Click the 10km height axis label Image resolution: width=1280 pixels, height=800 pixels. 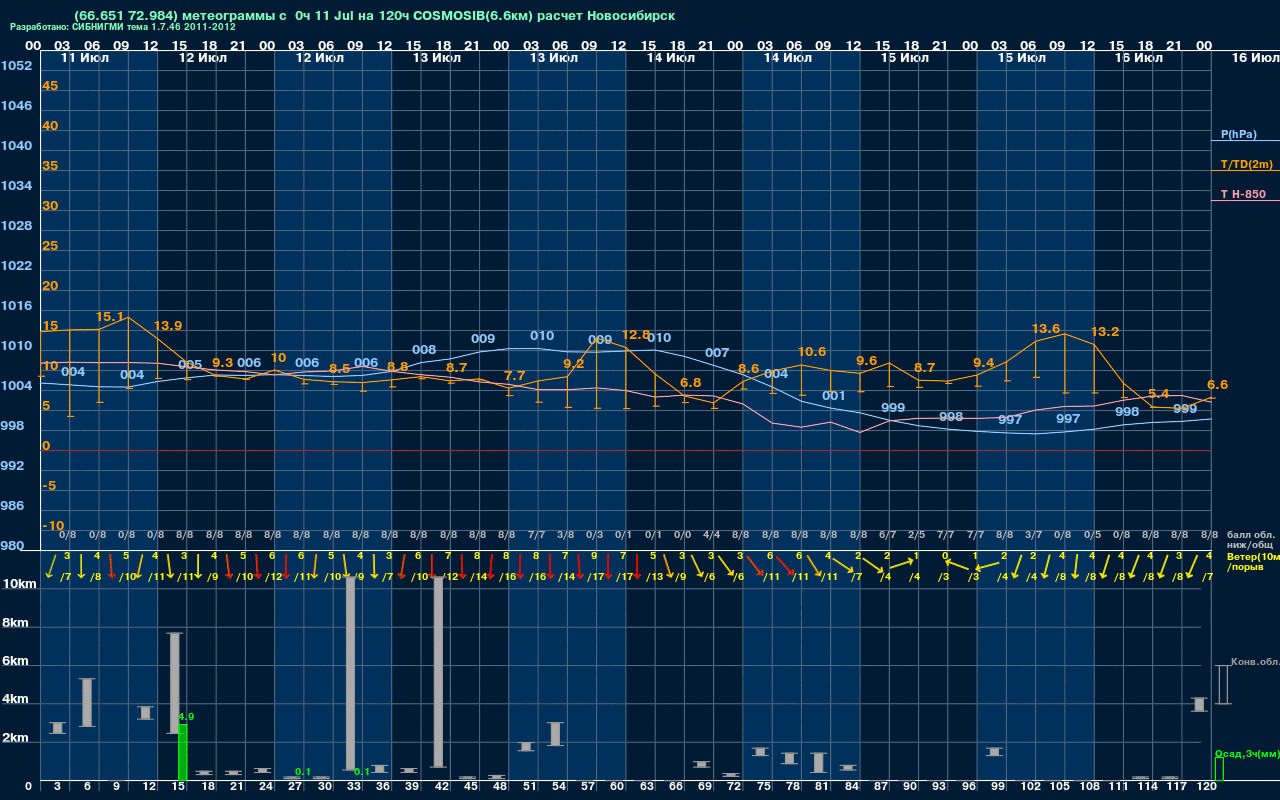(x=20, y=584)
